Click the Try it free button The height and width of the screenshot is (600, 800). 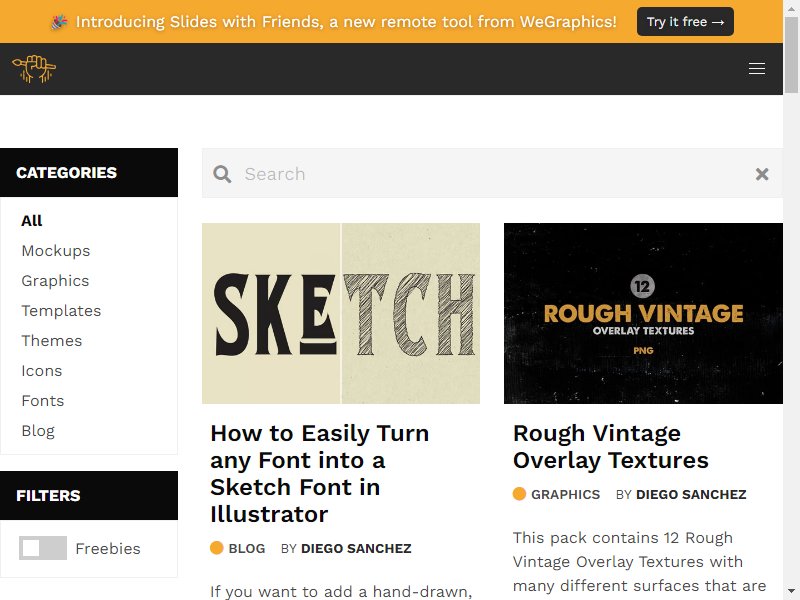(685, 22)
